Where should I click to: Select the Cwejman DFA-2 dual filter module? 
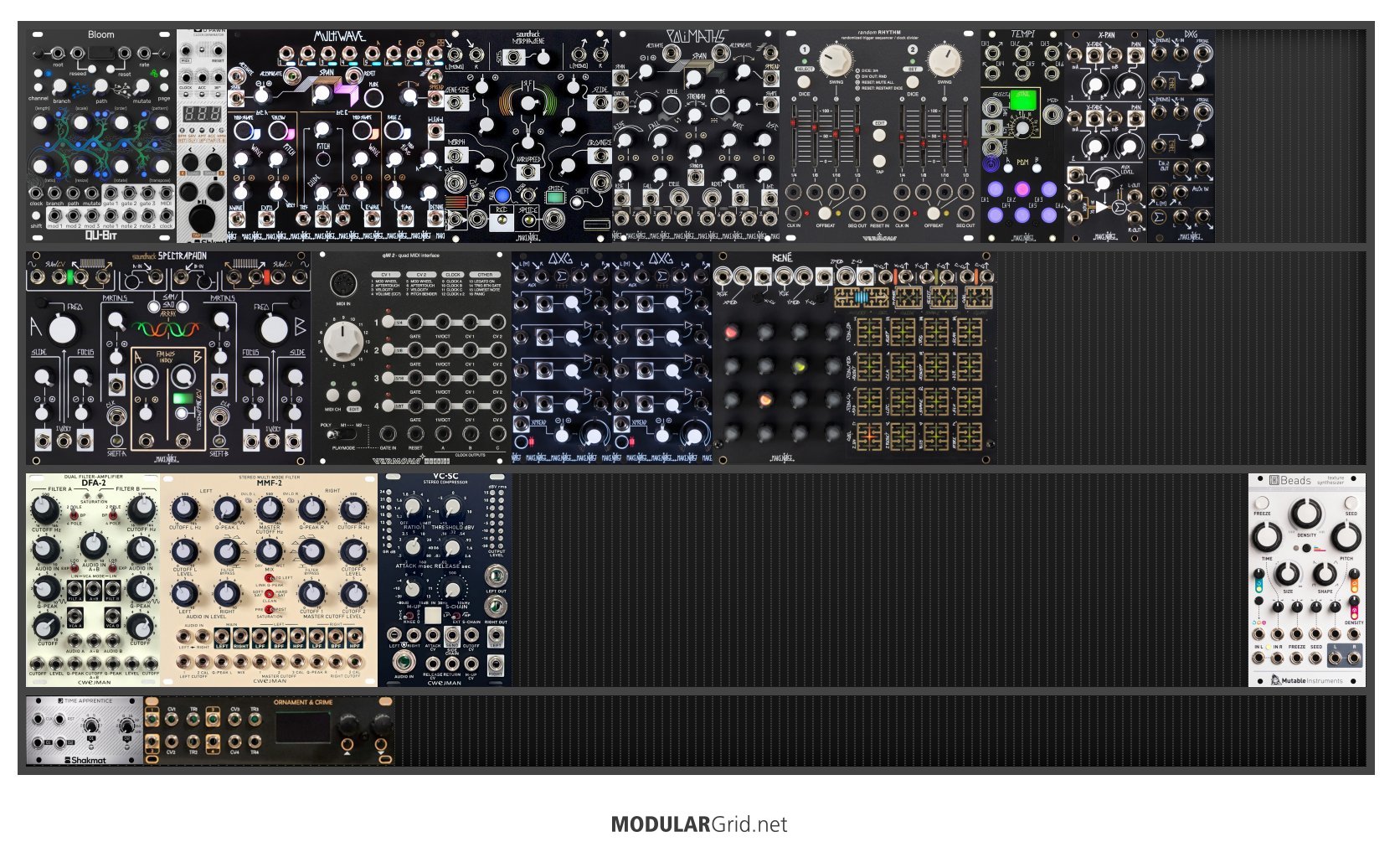[x=93, y=580]
